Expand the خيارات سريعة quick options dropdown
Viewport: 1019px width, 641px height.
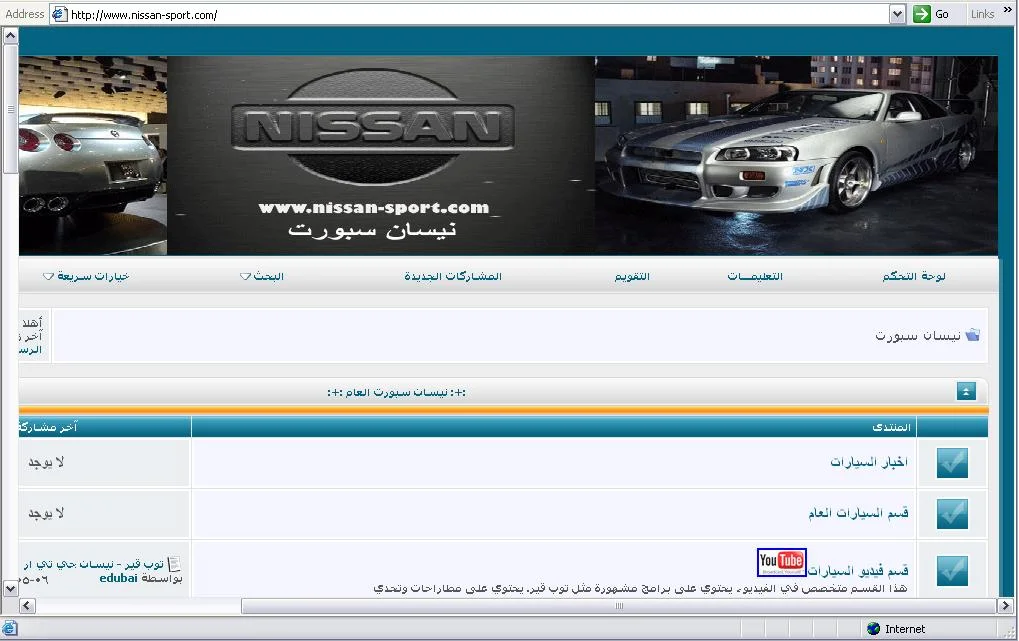coord(86,276)
